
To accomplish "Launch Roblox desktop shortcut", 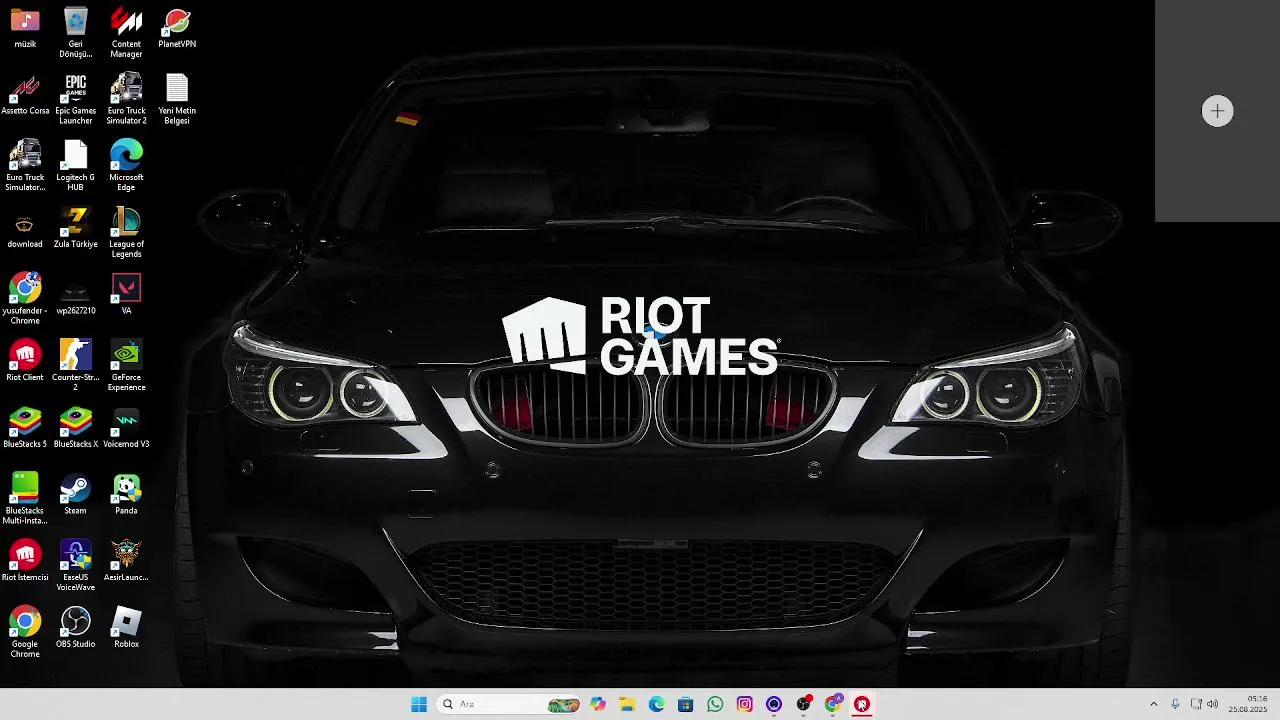I will coord(126,628).
